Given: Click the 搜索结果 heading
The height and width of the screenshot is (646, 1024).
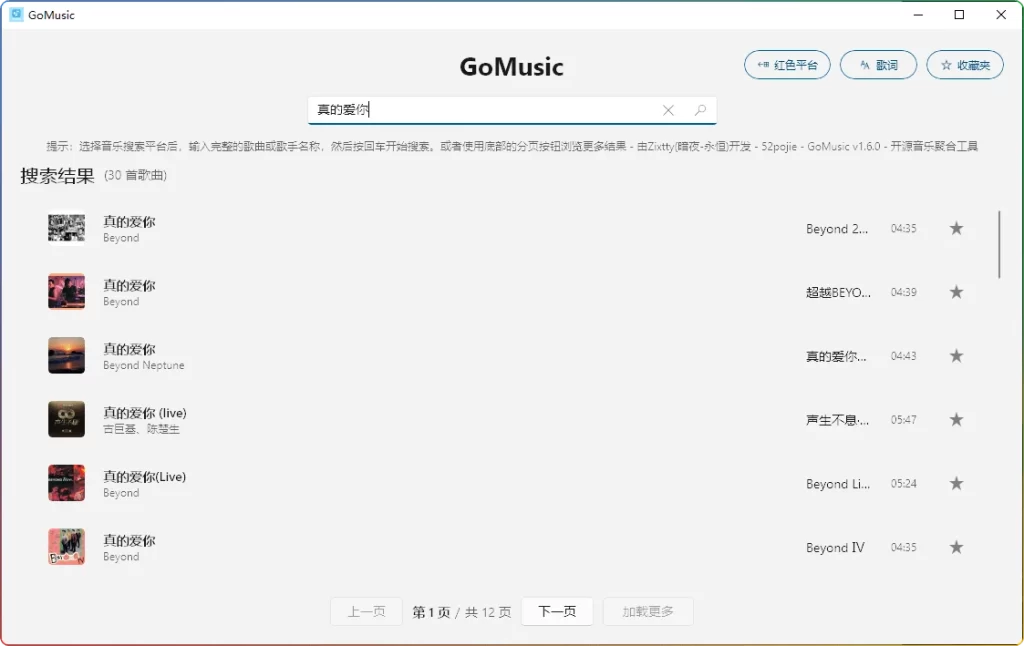Looking at the screenshot, I should tap(57, 176).
